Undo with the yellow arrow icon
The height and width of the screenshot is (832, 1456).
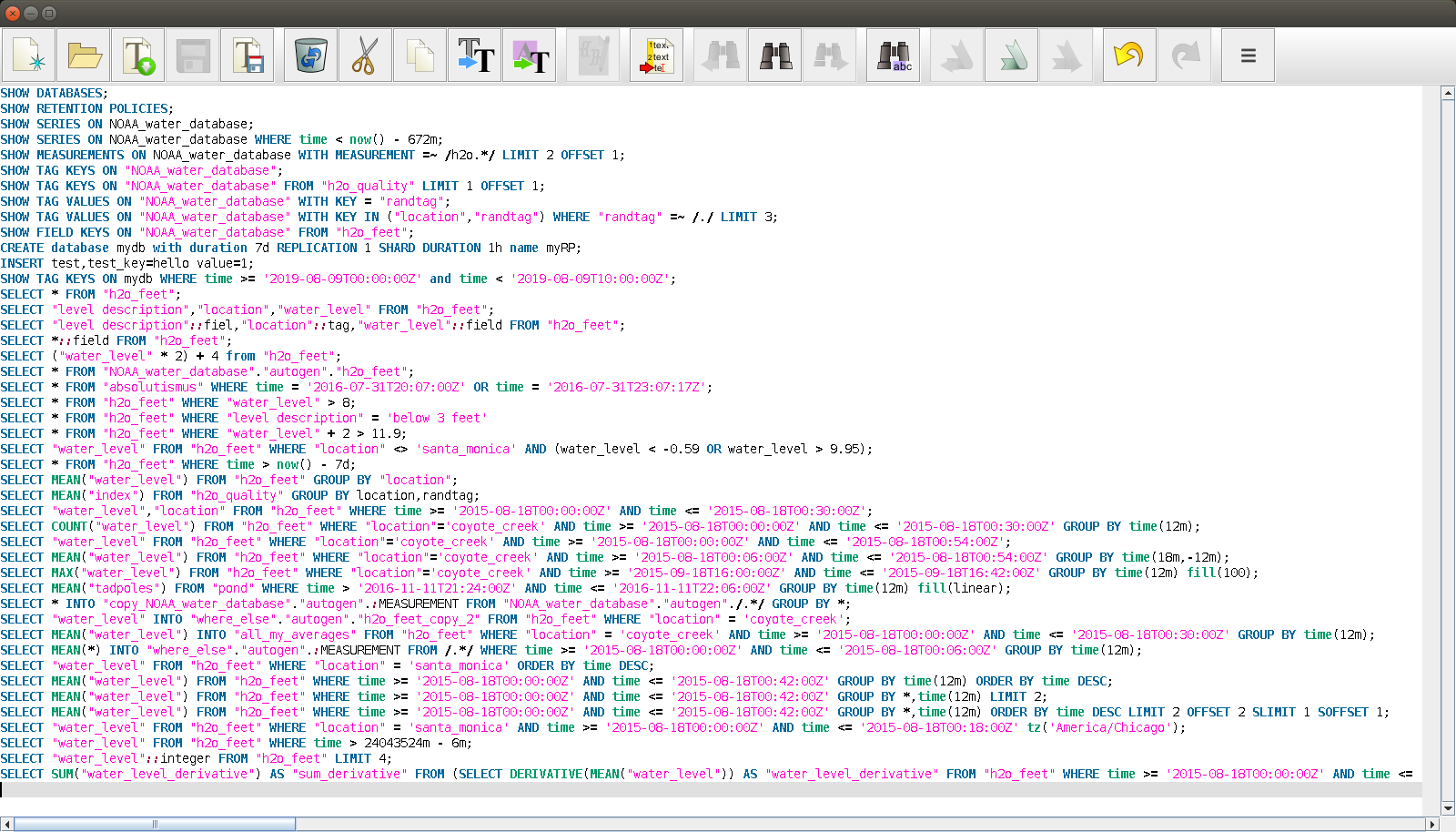[1129, 56]
